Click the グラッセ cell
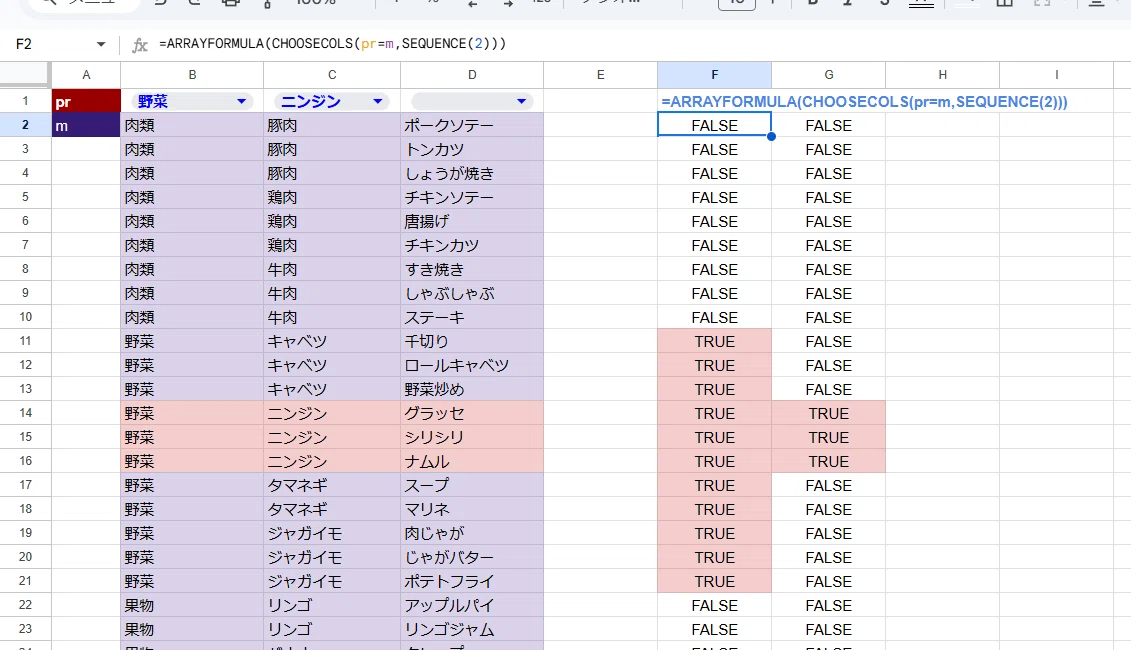This screenshot has width=1131, height=650. coord(472,413)
